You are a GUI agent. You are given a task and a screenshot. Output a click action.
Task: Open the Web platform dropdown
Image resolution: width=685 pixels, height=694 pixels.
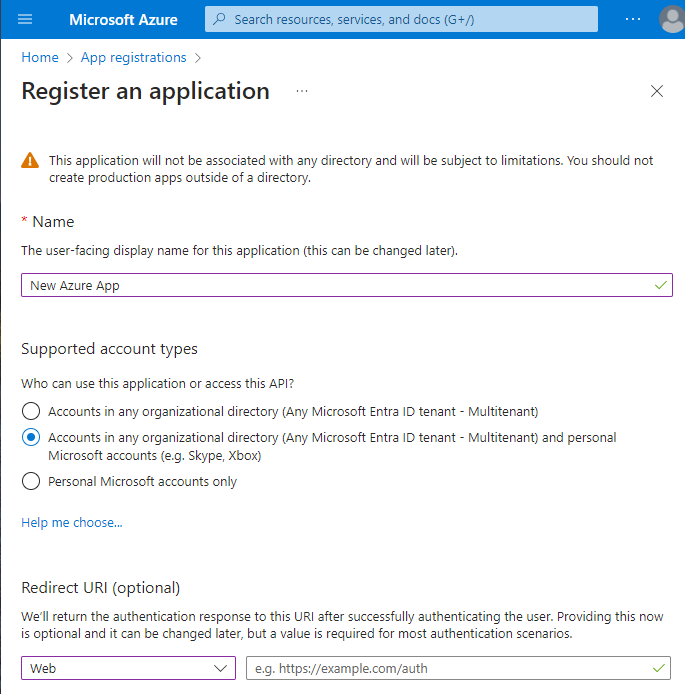coord(128,668)
